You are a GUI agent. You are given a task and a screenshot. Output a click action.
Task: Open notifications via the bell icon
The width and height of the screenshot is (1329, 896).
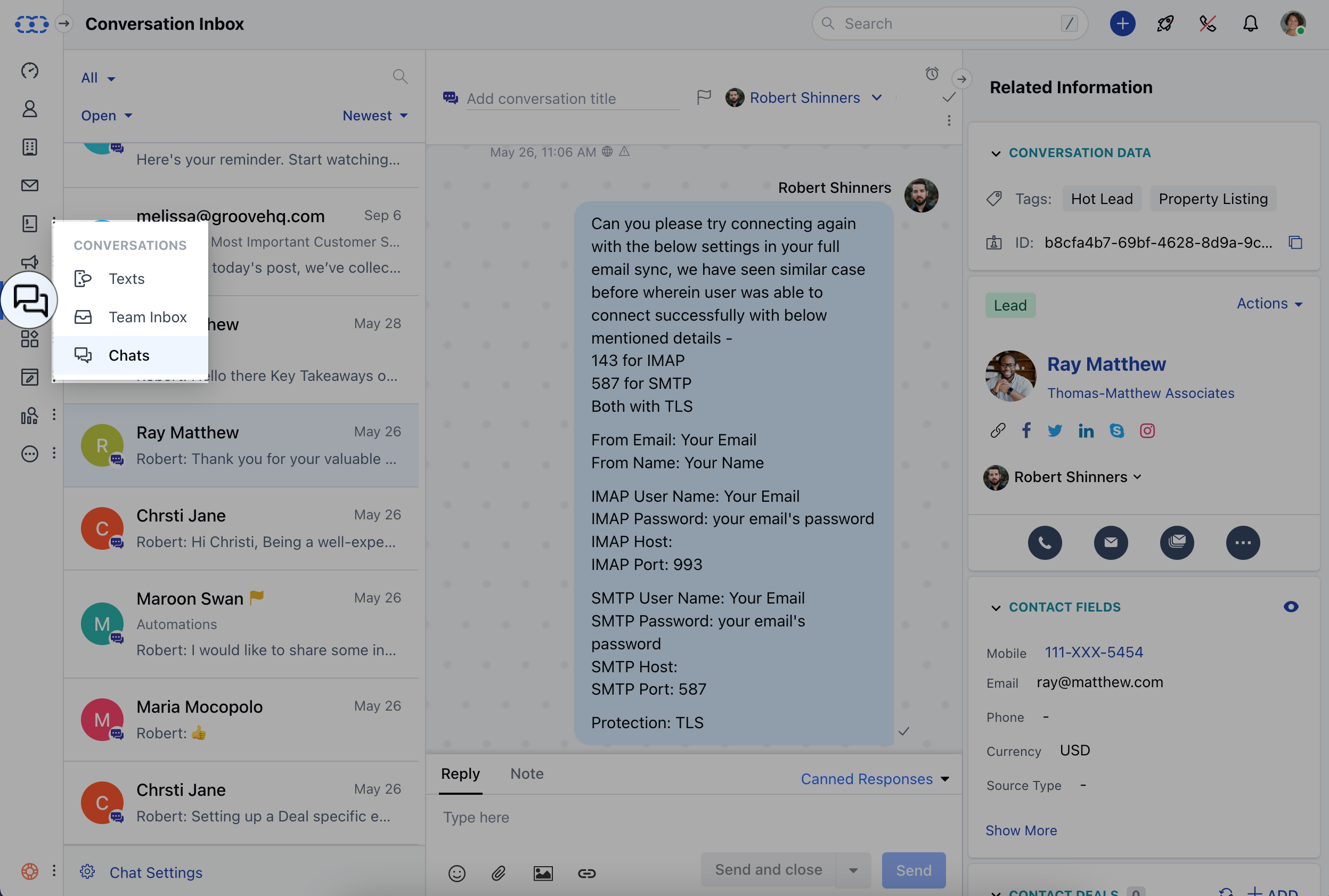[x=1250, y=23]
